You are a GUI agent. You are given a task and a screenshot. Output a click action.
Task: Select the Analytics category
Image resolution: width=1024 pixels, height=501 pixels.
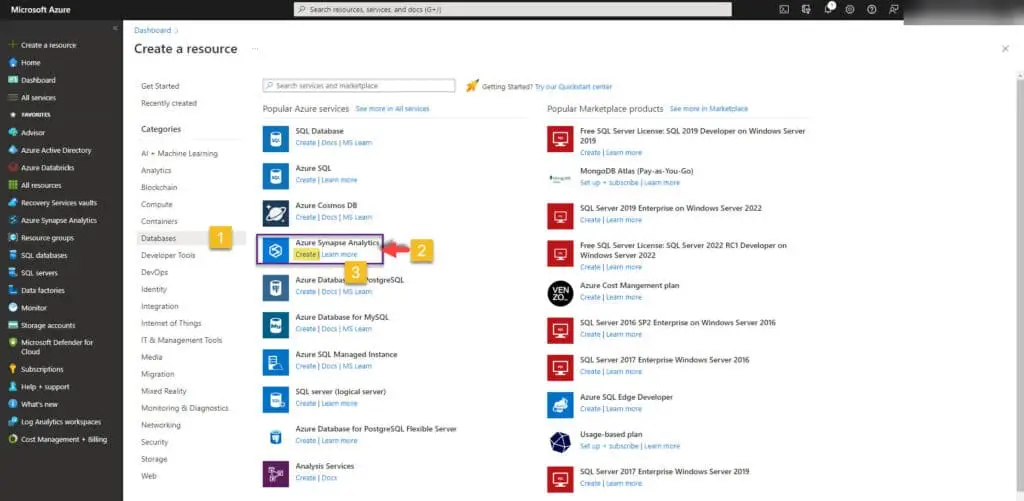click(x=156, y=170)
